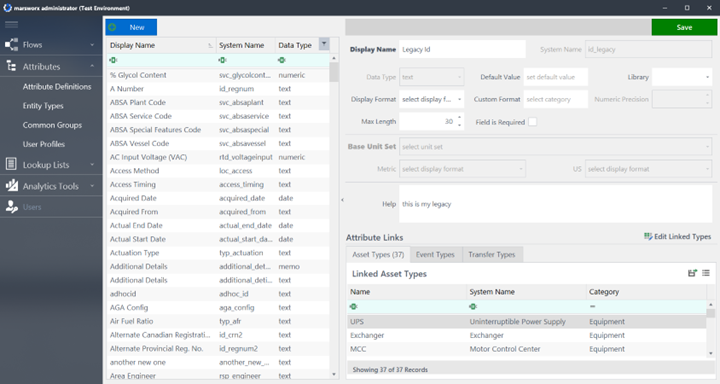This screenshot has width=720, height=384.
Task: Decrease Max Length with down stepper arrow
Action: pyautogui.click(x=459, y=126)
